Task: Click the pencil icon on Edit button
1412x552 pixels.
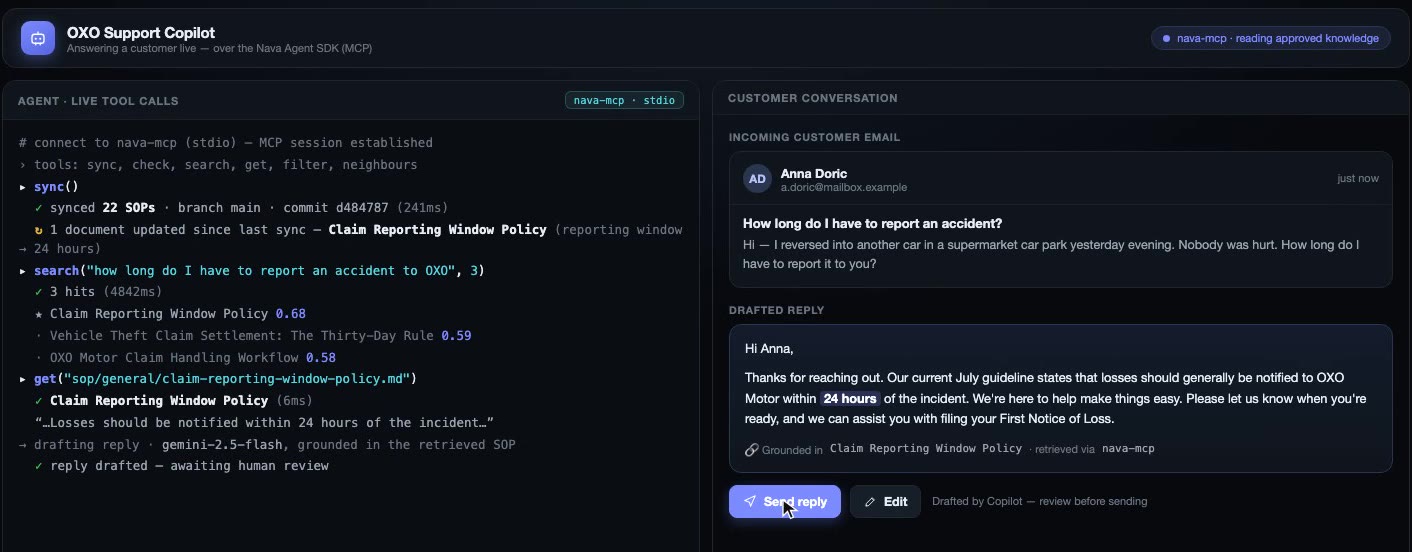Action: pyautogui.click(x=870, y=502)
